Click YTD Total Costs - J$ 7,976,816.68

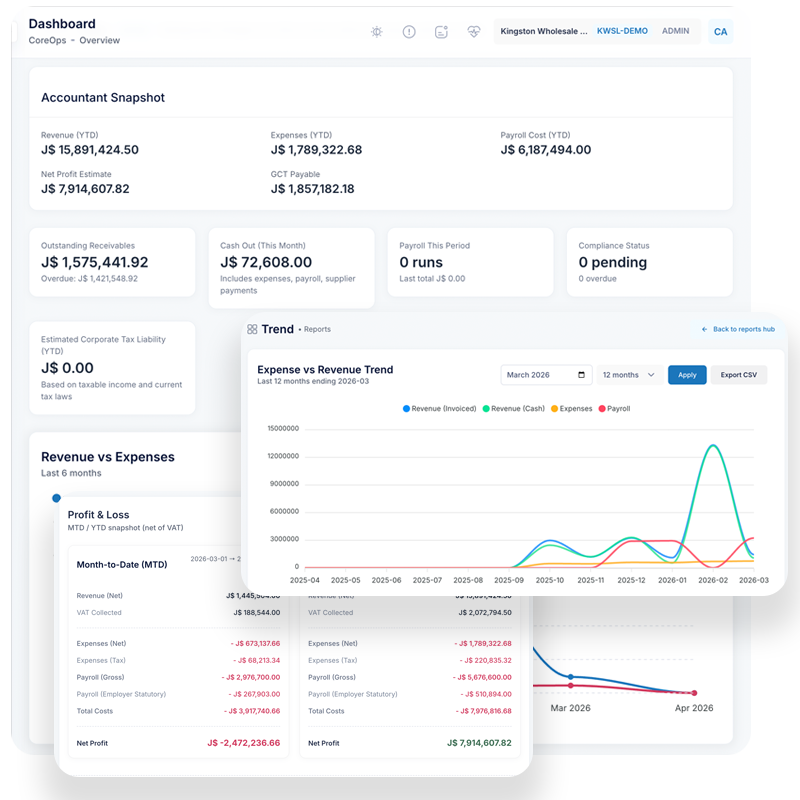[x=483, y=711]
